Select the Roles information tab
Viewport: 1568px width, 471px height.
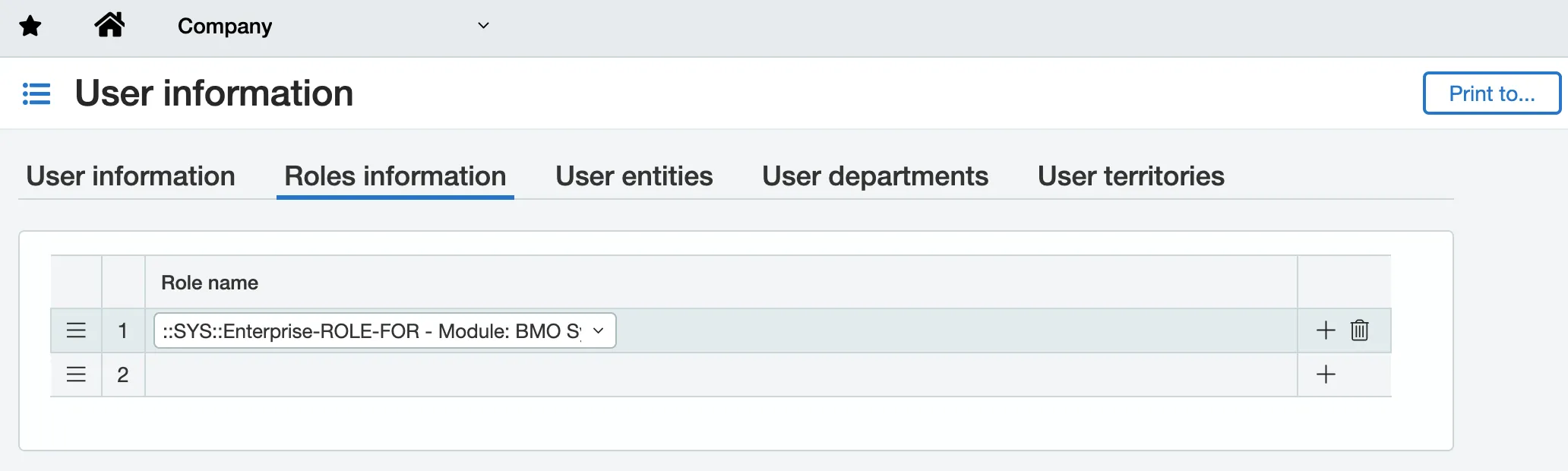coord(395,176)
